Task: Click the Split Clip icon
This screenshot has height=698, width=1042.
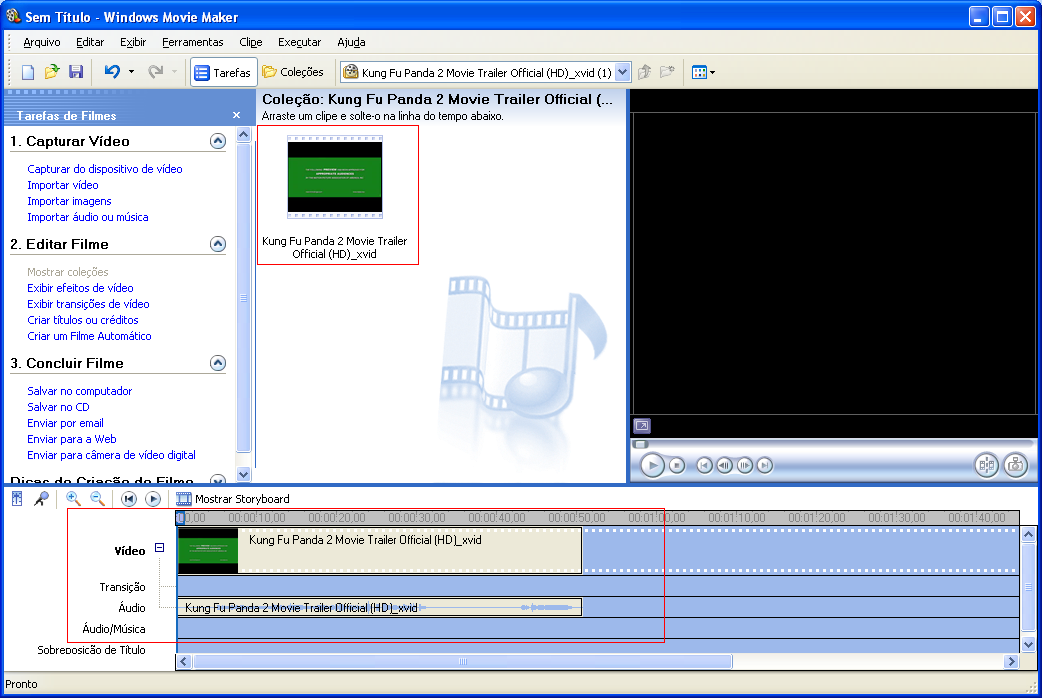Action: [987, 465]
